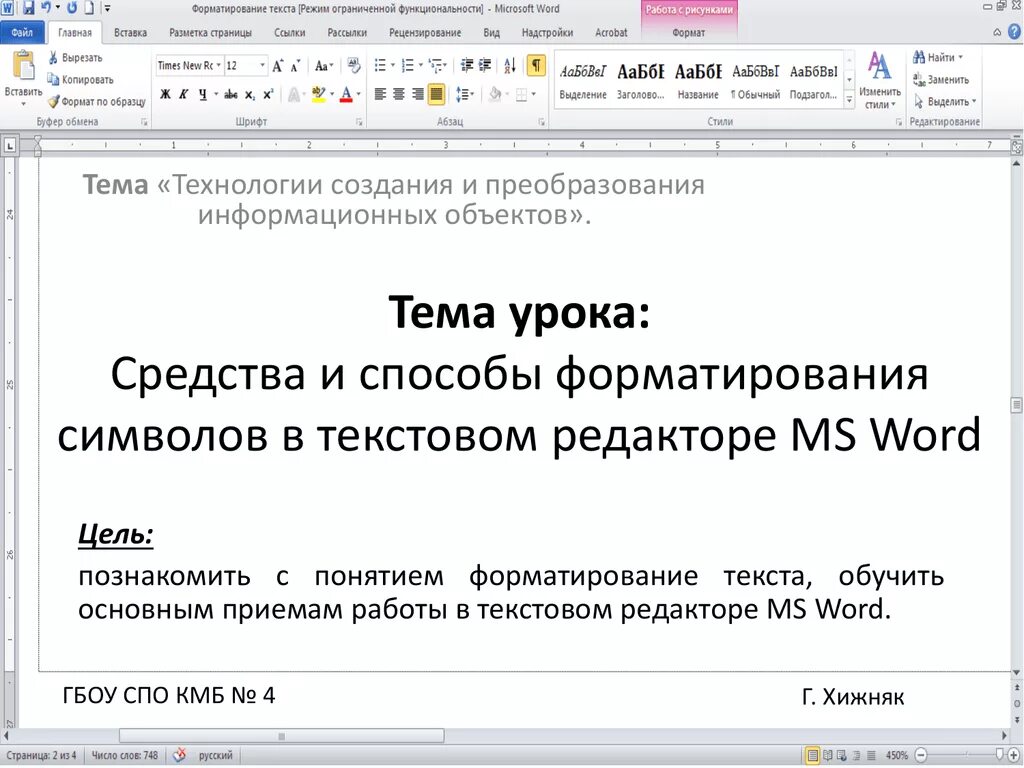Toggle Bold (Ж) formatting
Image resolution: width=1024 pixels, height=768 pixels.
[x=165, y=95]
